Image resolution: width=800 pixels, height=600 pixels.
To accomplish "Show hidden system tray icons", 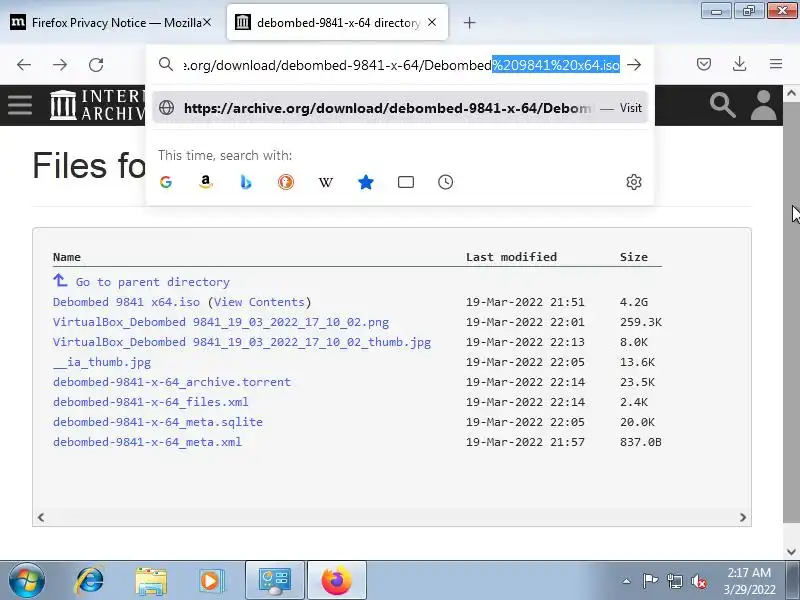I will click(x=627, y=581).
